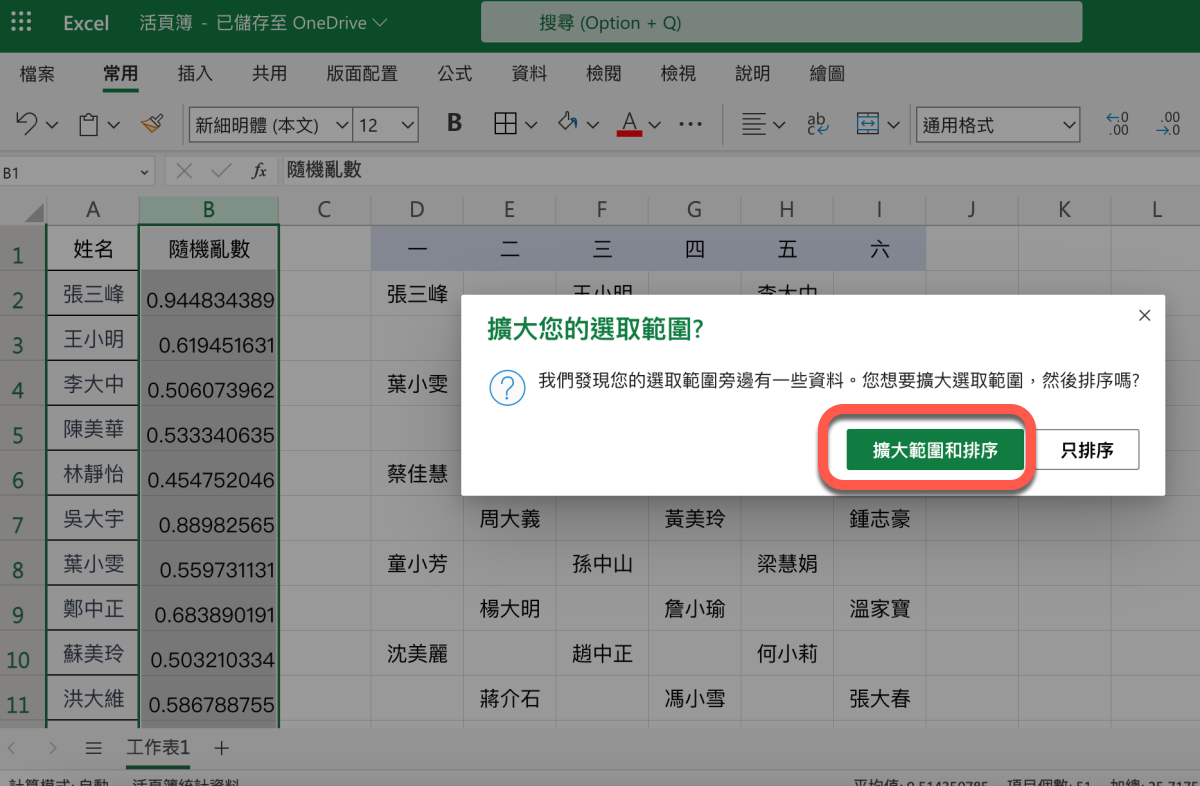The width and height of the screenshot is (1200, 786).
Task: Click the Decrease Decimal icon
Action: [1167, 124]
